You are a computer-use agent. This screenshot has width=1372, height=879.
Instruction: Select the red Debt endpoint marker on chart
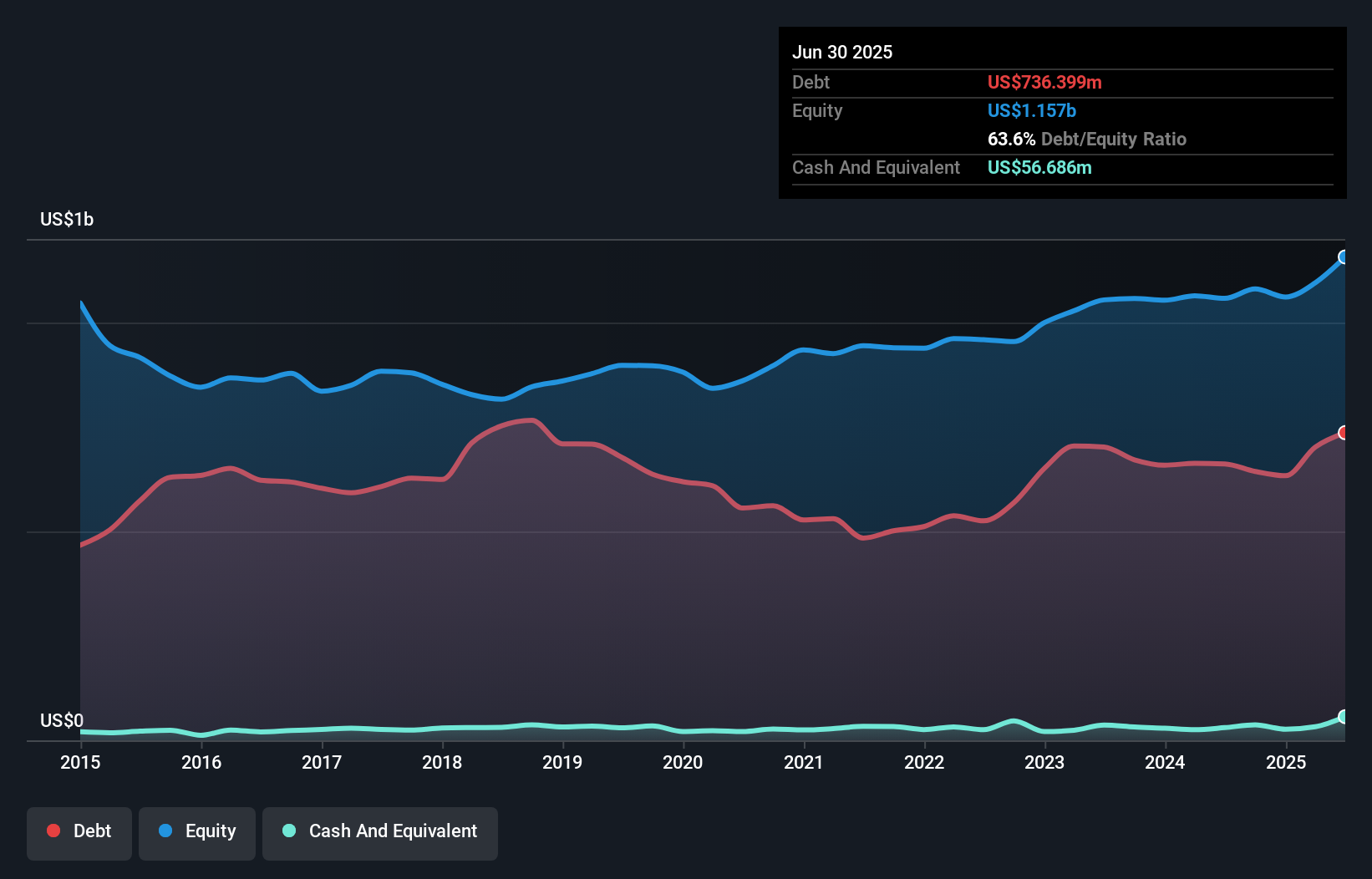tap(1344, 432)
